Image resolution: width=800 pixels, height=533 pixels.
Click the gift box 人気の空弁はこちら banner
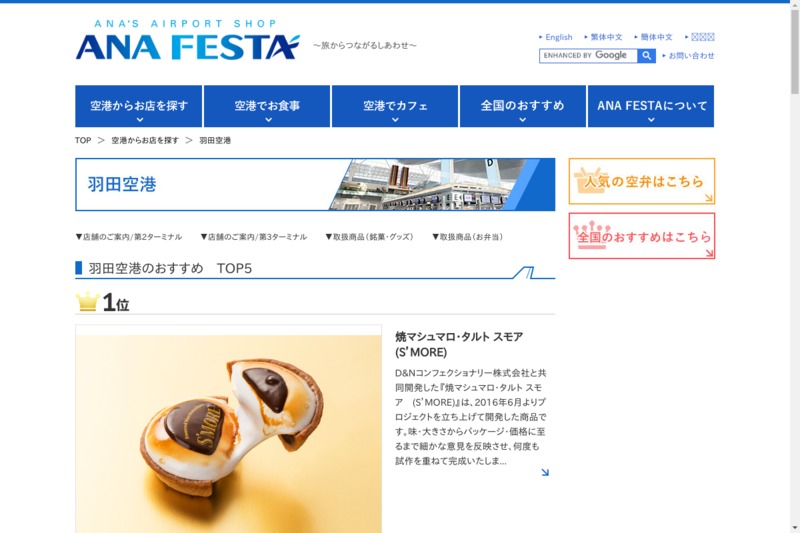point(642,181)
